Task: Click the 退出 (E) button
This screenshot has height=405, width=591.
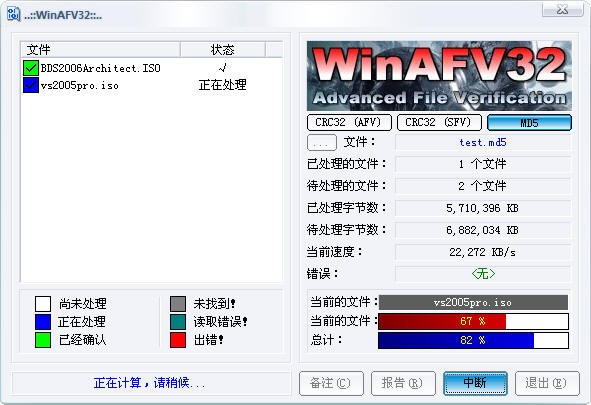Action: tap(547, 383)
